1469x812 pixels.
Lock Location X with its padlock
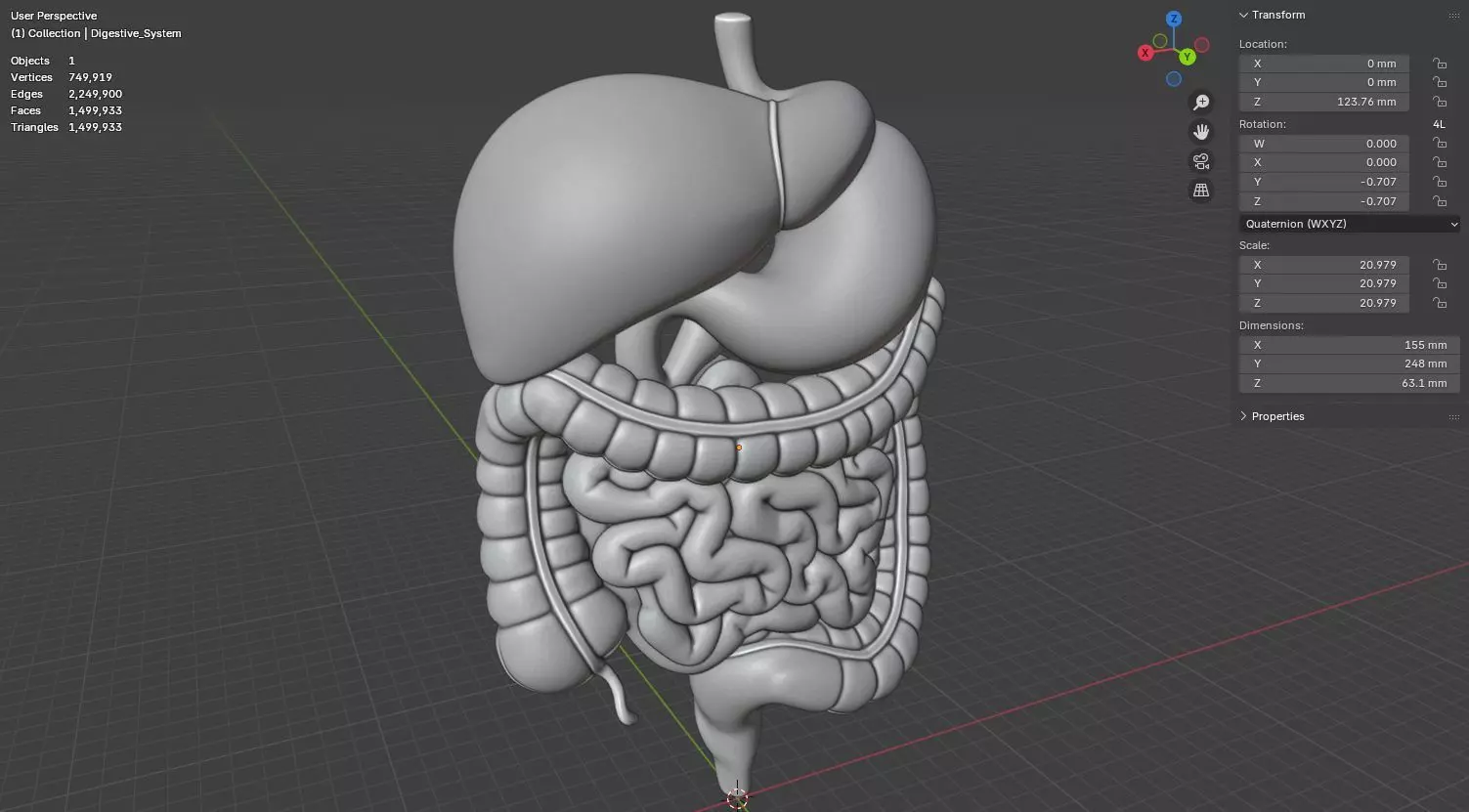coord(1440,64)
